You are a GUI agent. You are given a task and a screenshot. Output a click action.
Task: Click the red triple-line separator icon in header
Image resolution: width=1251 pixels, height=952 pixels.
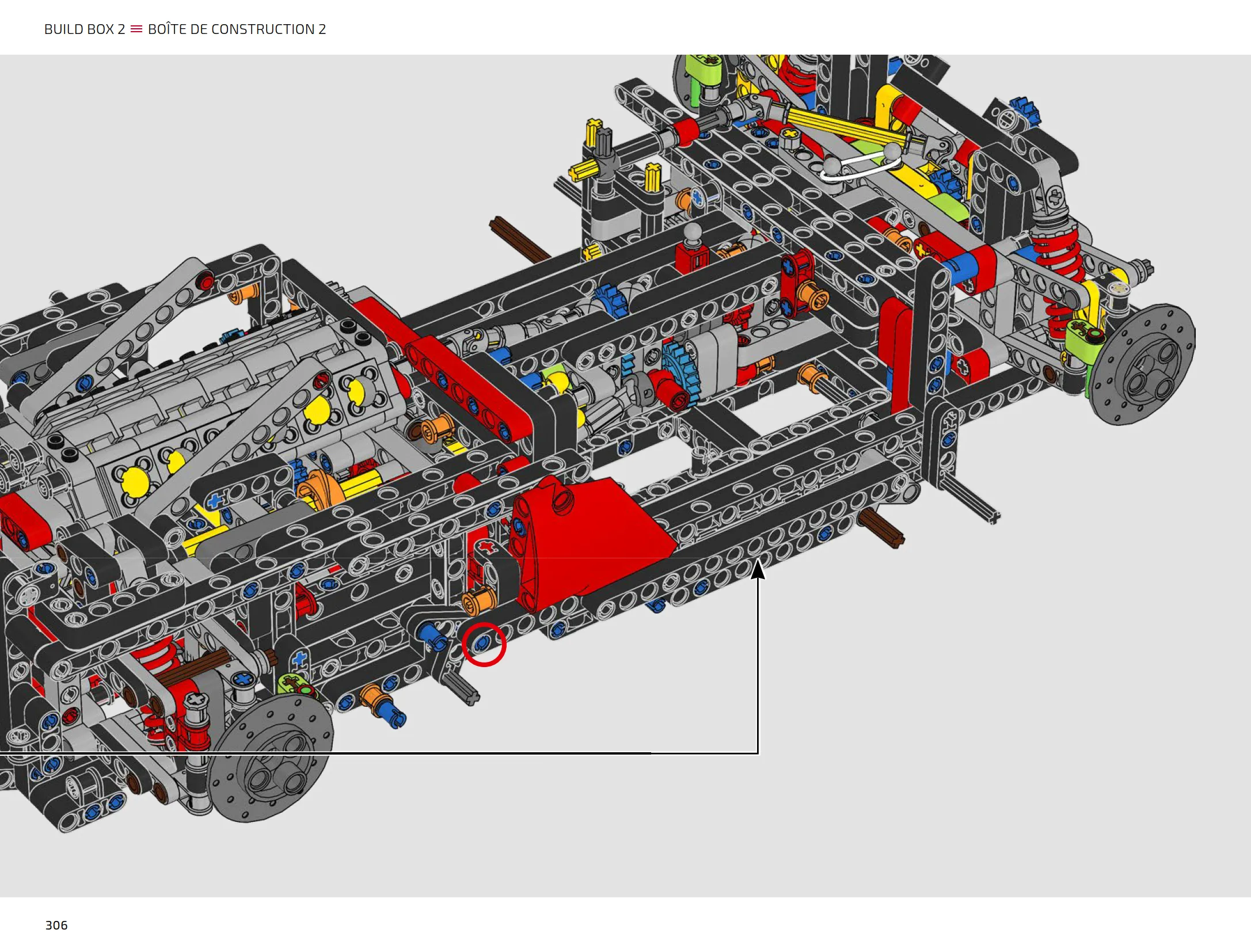coord(136,29)
